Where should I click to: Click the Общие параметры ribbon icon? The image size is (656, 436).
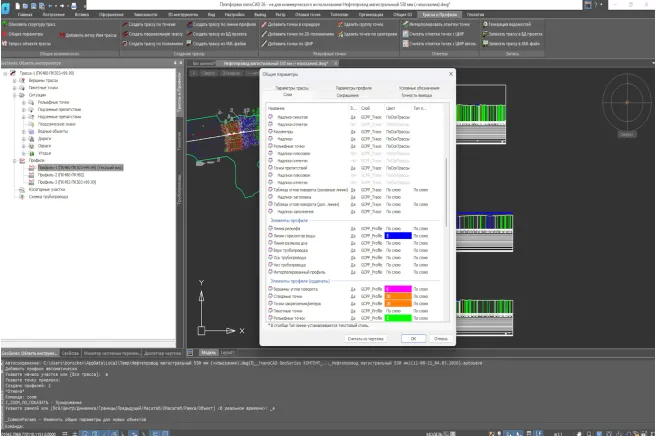[x=6, y=33]
